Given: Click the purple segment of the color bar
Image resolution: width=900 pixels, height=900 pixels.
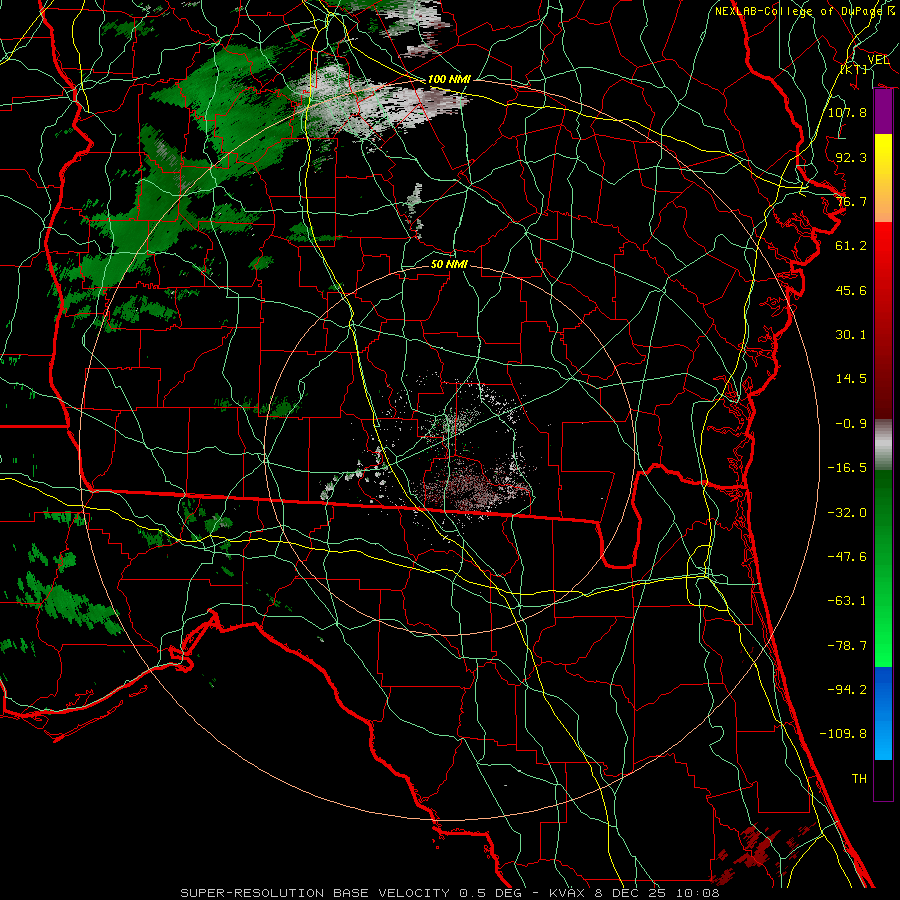Looking at the screenshot, I should pos(883,112).
